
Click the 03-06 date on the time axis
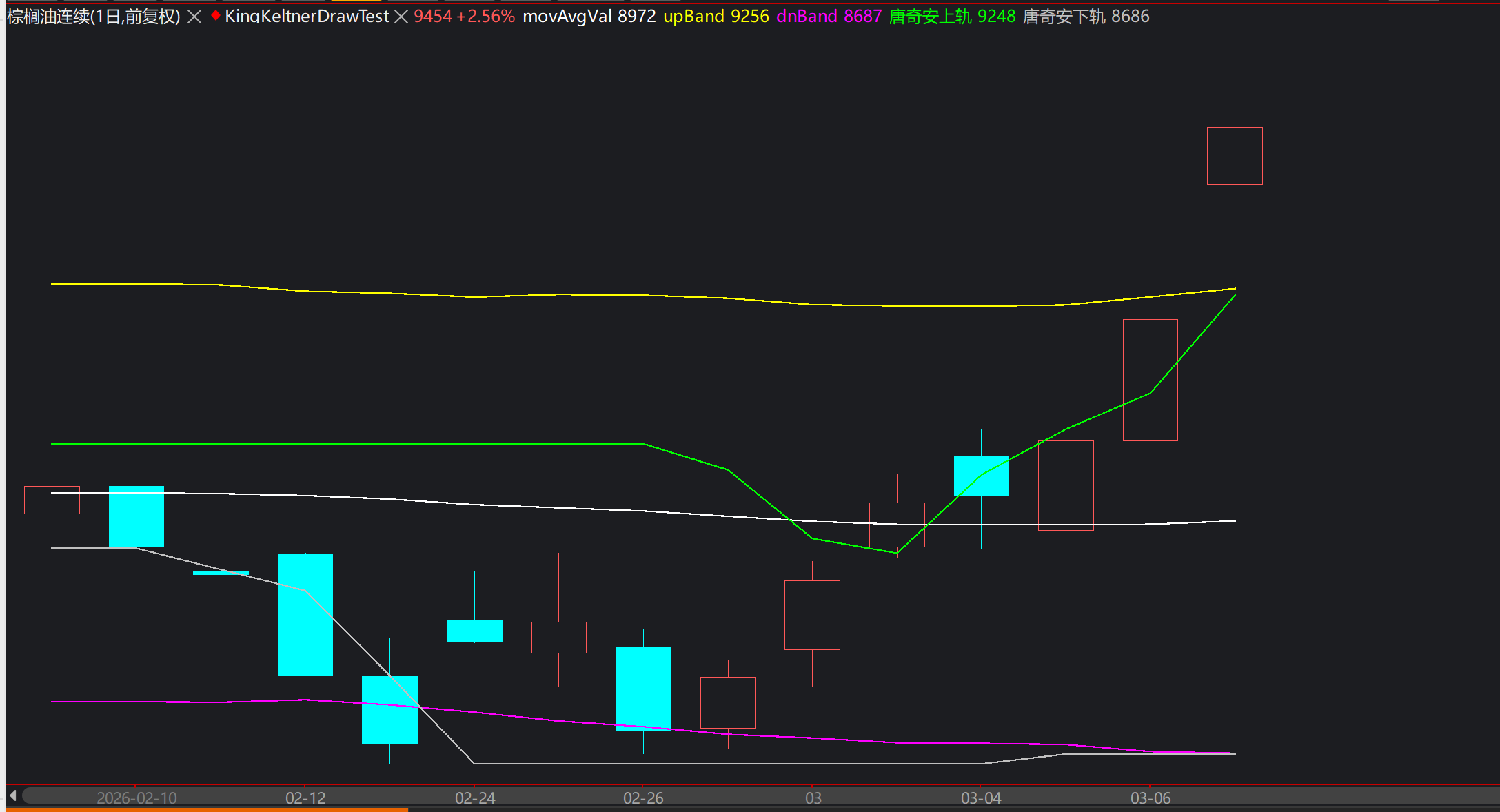1151,798
